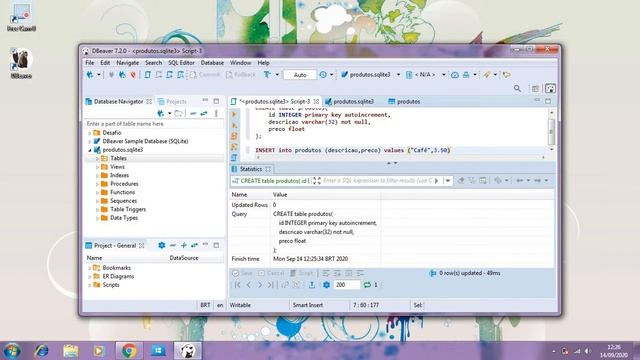Select the Sequences folder
640x360 pixels.
123,201
